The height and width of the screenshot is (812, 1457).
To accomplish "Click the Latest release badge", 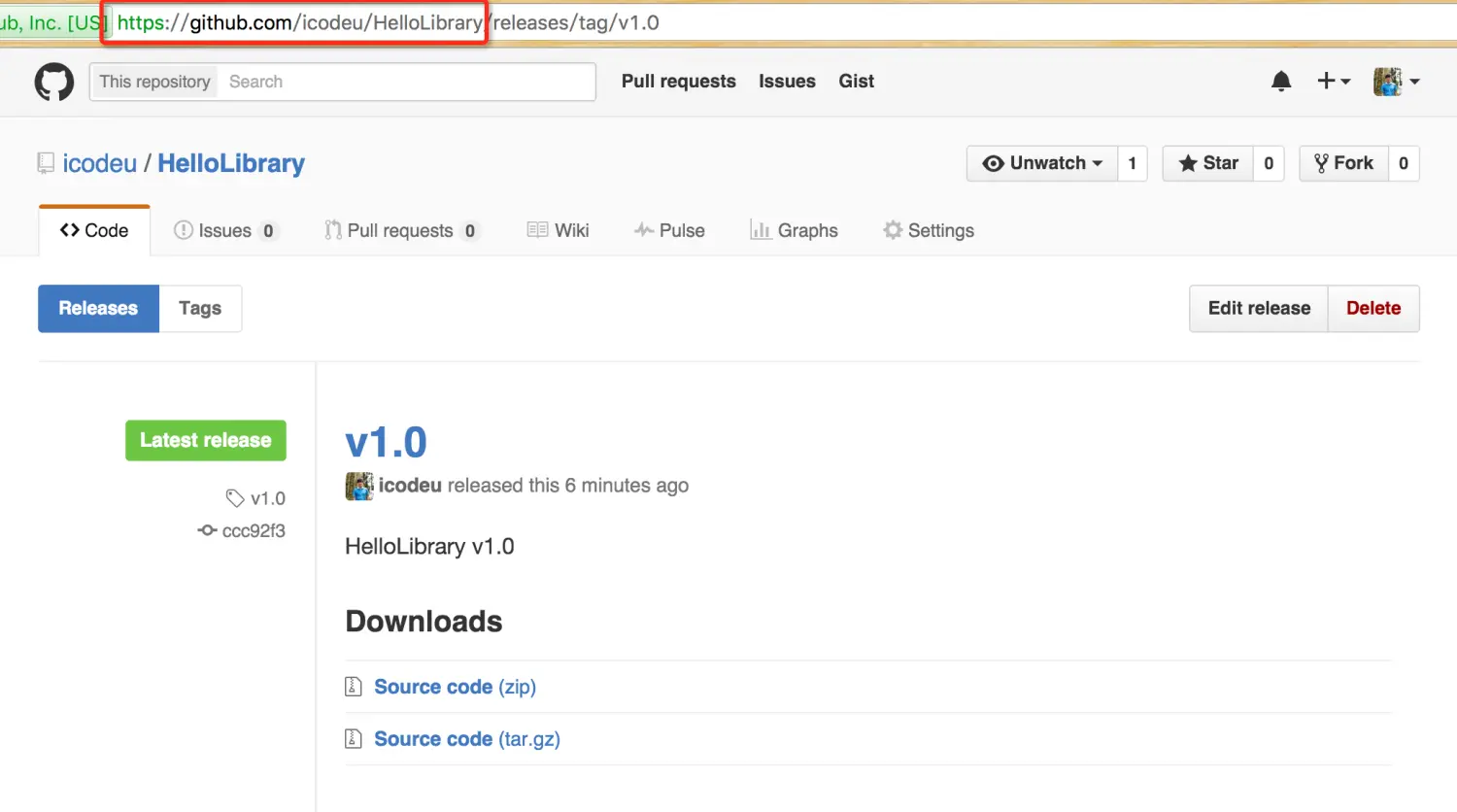I will [x=206, y=440].
